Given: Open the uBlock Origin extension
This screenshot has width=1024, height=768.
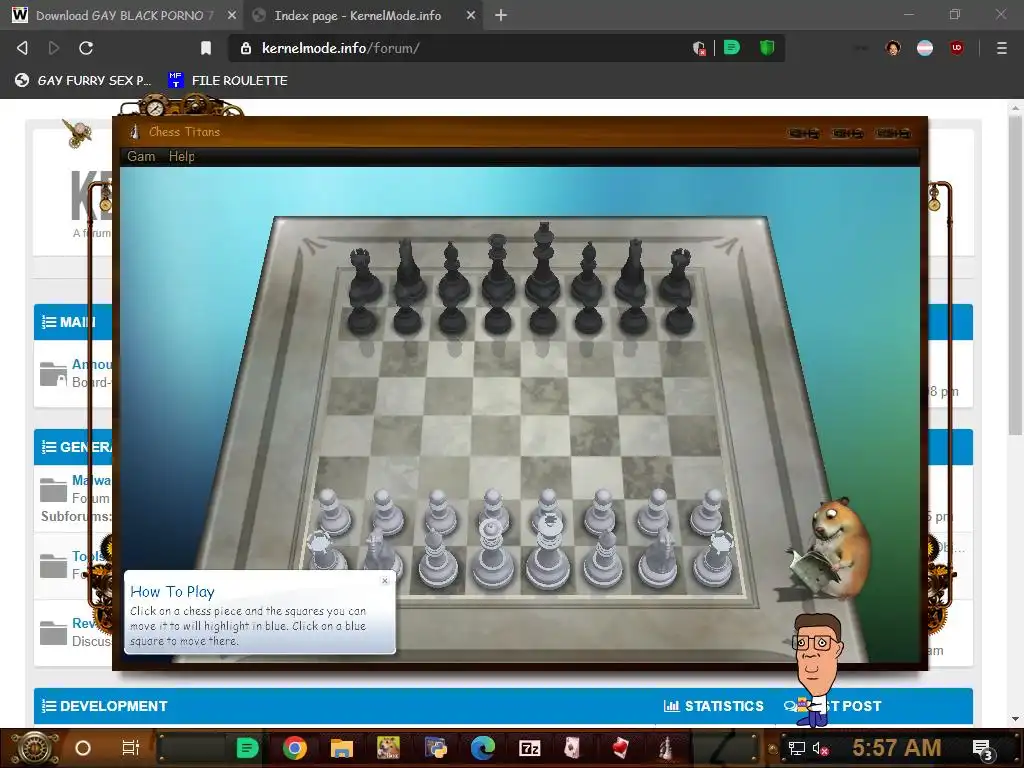Looking at the screenshot, I should pyautogui.click(x=957, y=48).
